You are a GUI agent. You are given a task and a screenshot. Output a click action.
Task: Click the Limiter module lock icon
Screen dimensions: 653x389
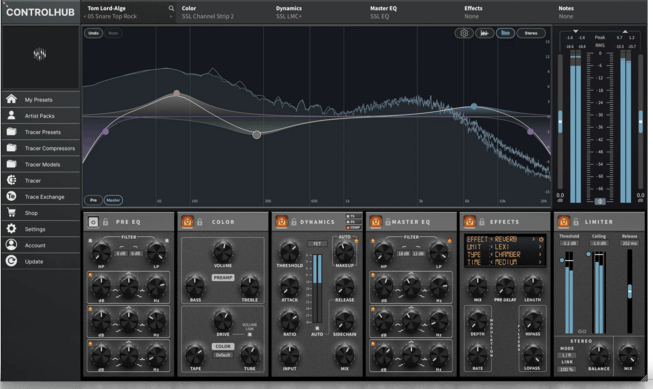tap(576, 222)
